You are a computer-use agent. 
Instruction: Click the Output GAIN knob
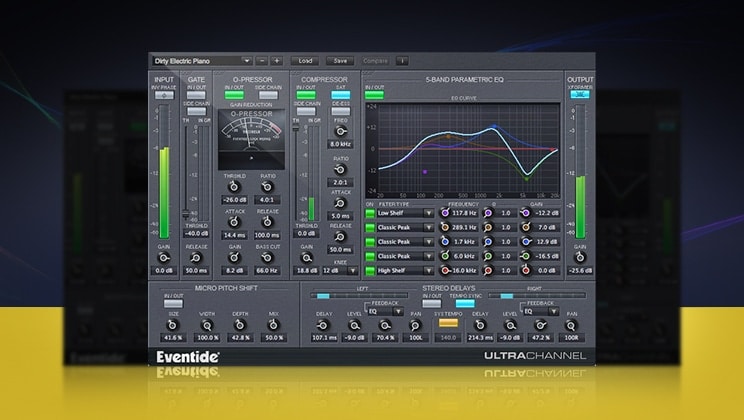click(580, 258)
